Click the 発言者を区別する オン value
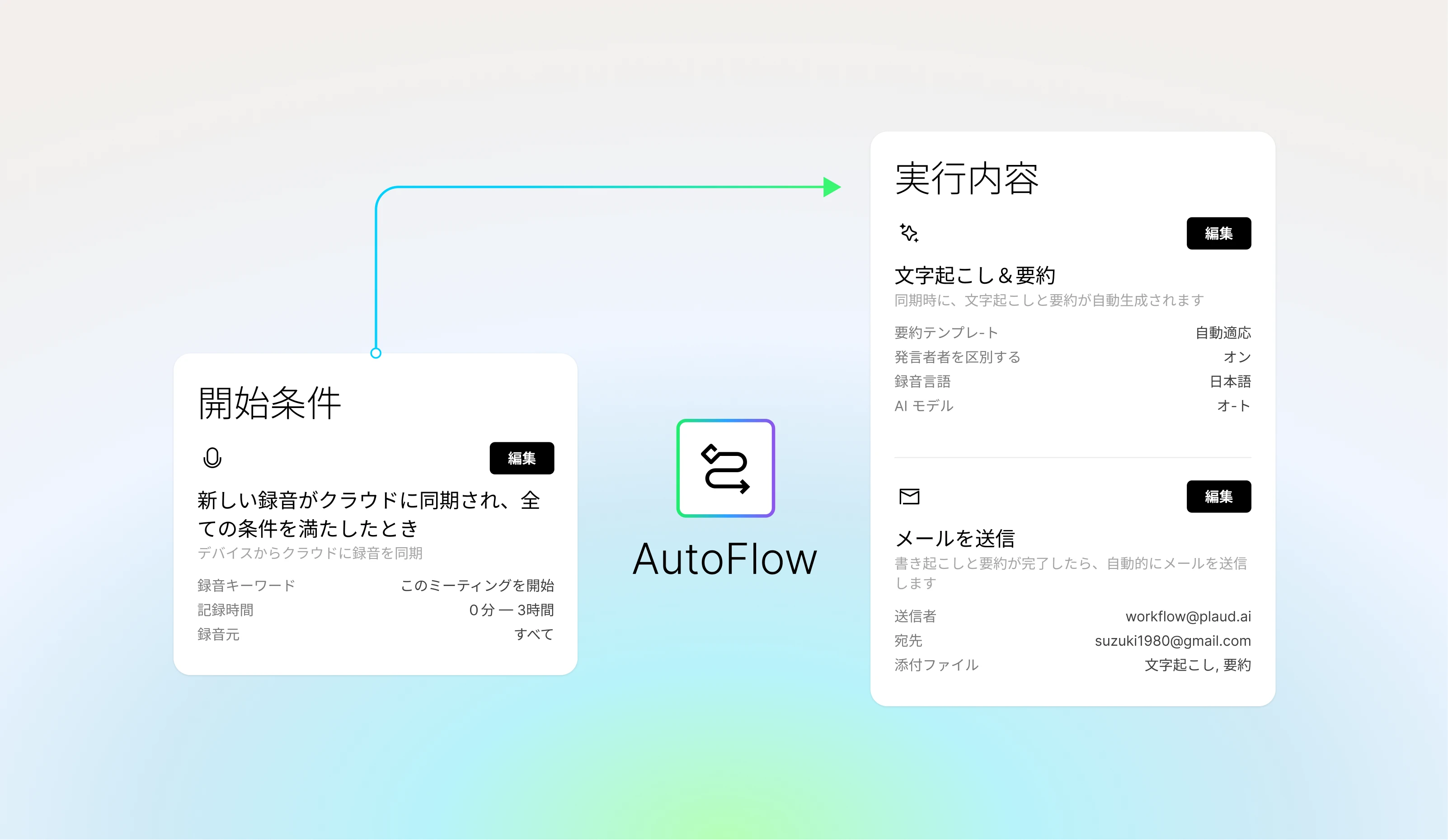1448x840 pixels. (x=1236, y=357)
